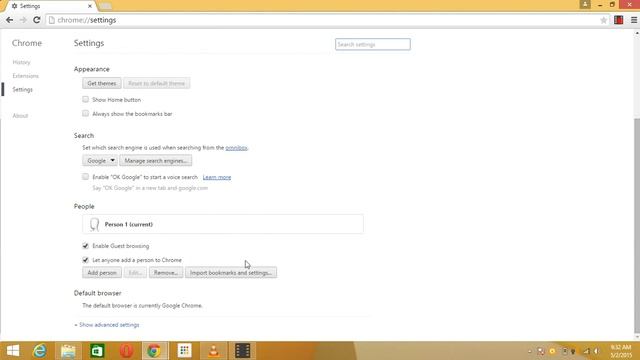Click the taskbar clock showing the time
Viewport: 640px width, 360px height.
620,351
